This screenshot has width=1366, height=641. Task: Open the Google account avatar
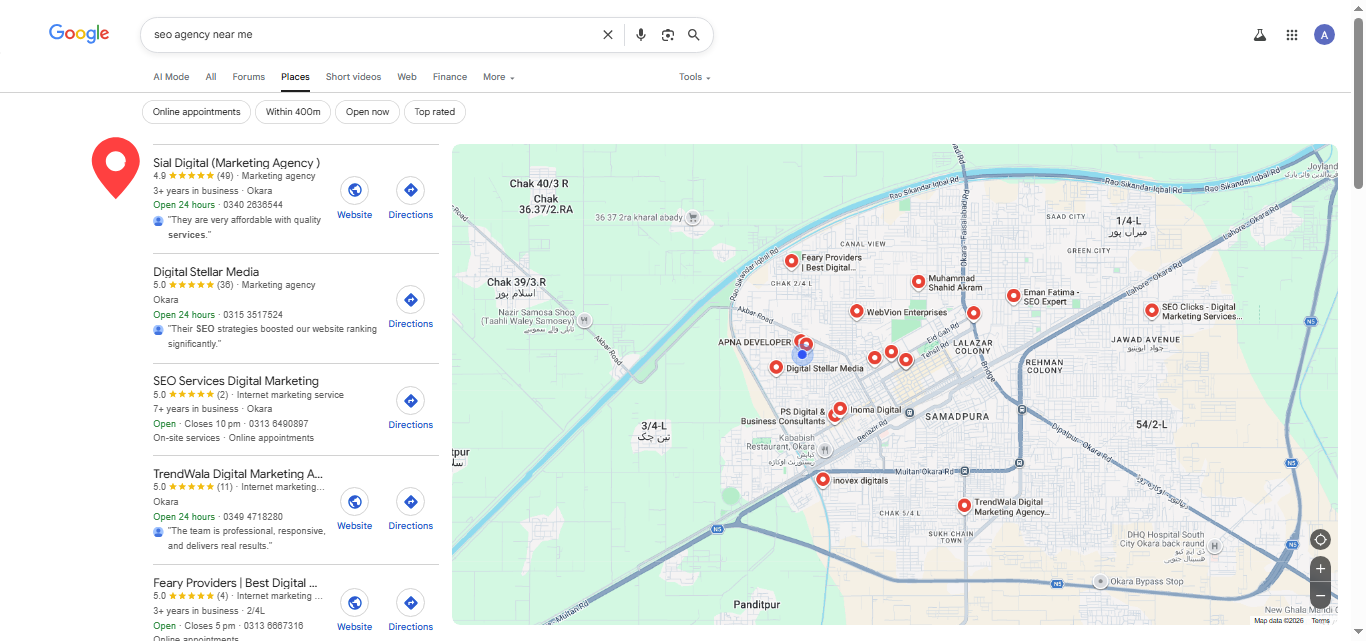point(1324,35)
